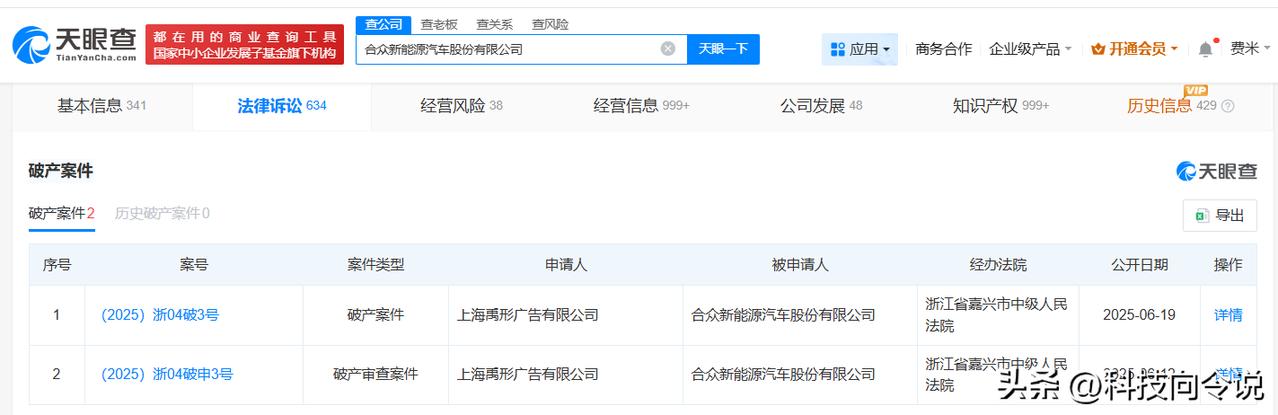
Task: Open the 基本信息 tab
Action: pos(101,106)
